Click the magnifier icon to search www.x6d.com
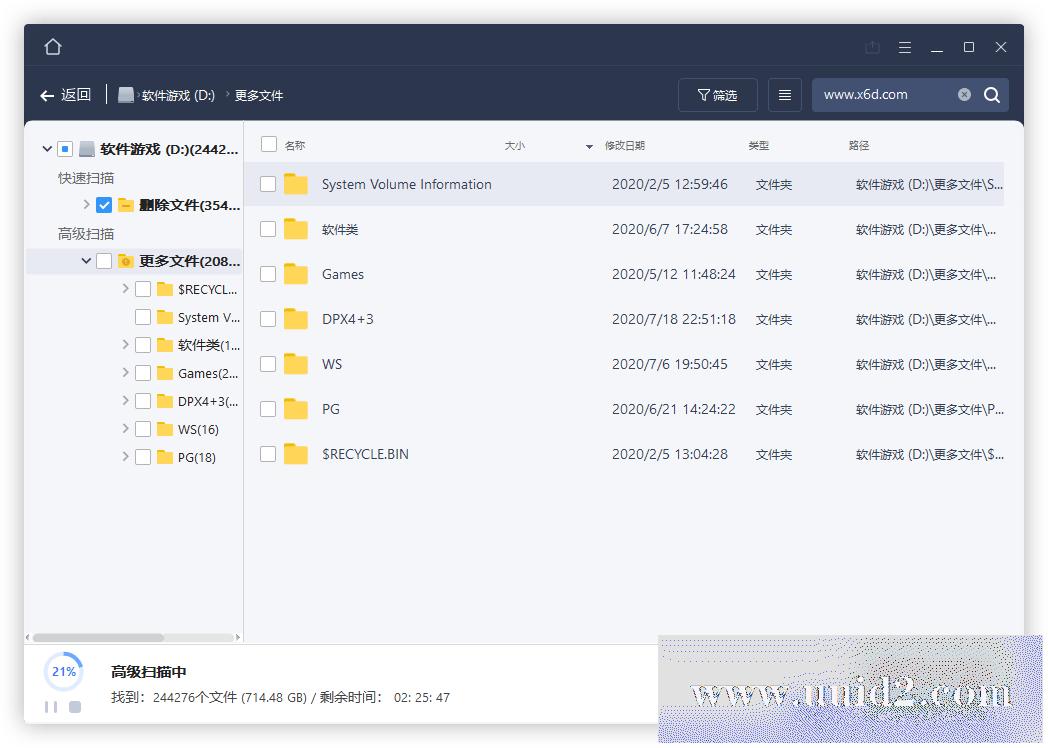 click(991, 94)
